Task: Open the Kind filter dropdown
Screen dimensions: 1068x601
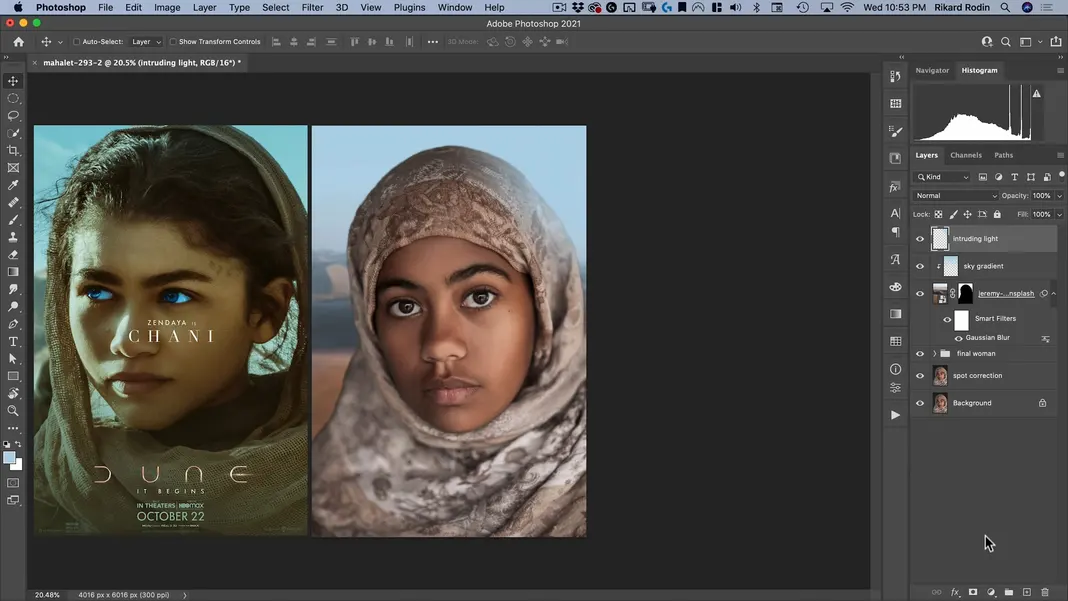Action: [943, 177]
